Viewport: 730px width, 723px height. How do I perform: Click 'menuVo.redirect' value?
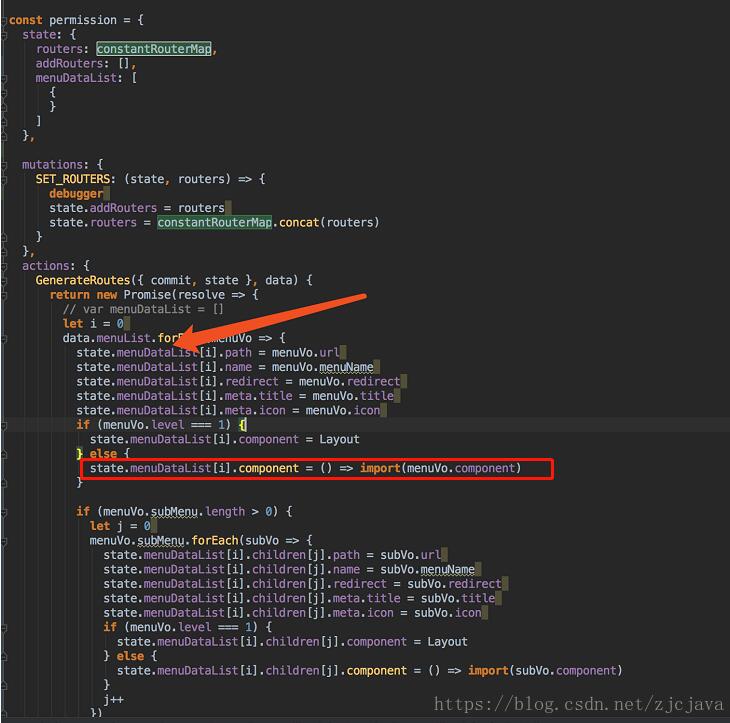(349, 381)
